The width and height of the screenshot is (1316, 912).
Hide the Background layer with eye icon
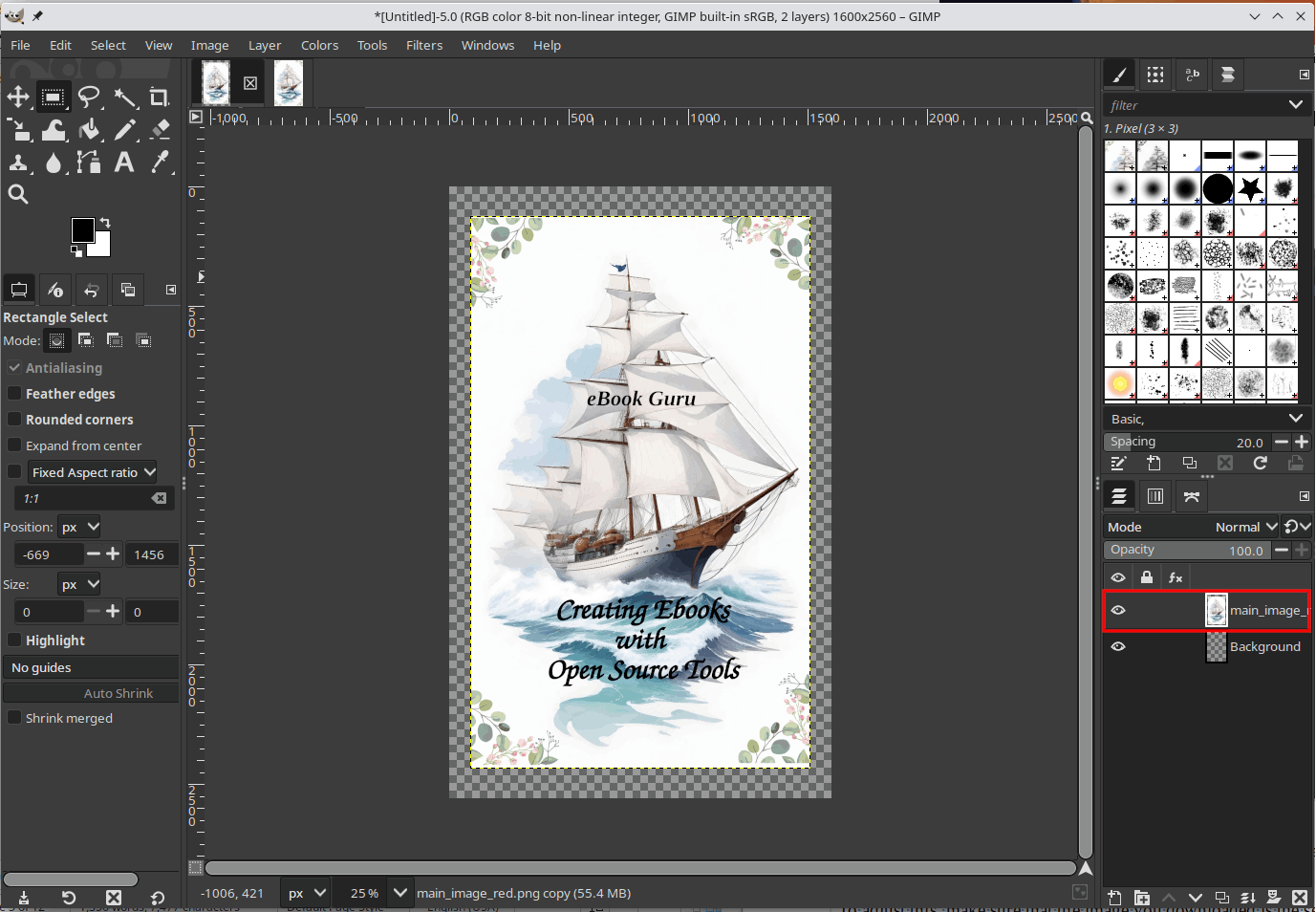pos(1118,647)
